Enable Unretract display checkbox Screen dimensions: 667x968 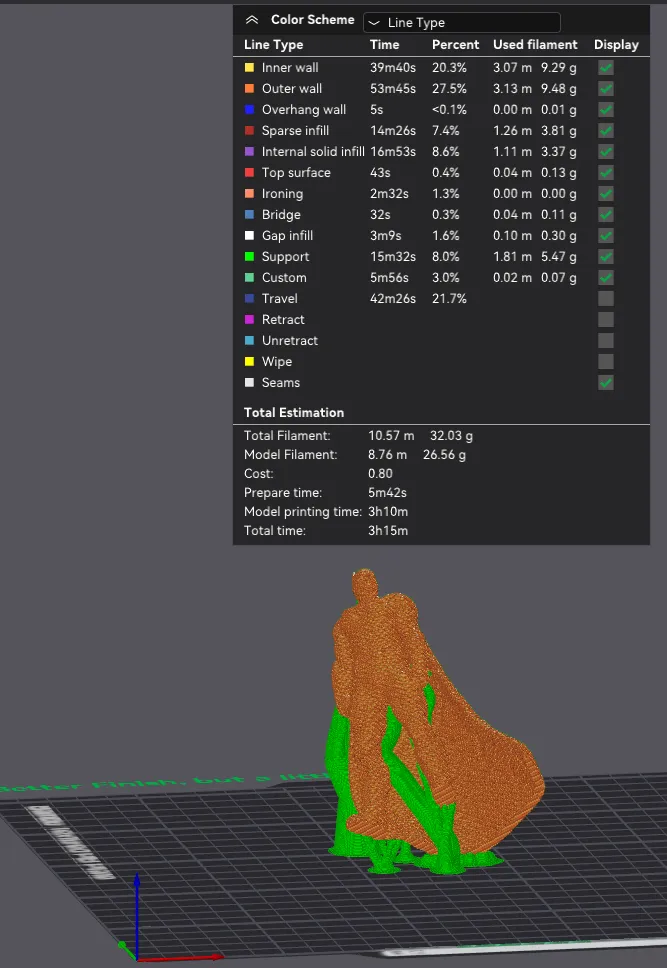[x=606, y=341]
